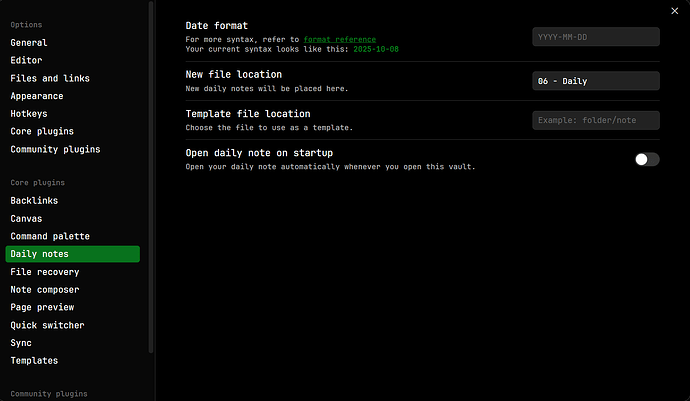View Community plugins settings
Screen dimensions: 690x401
click(55, 150)
